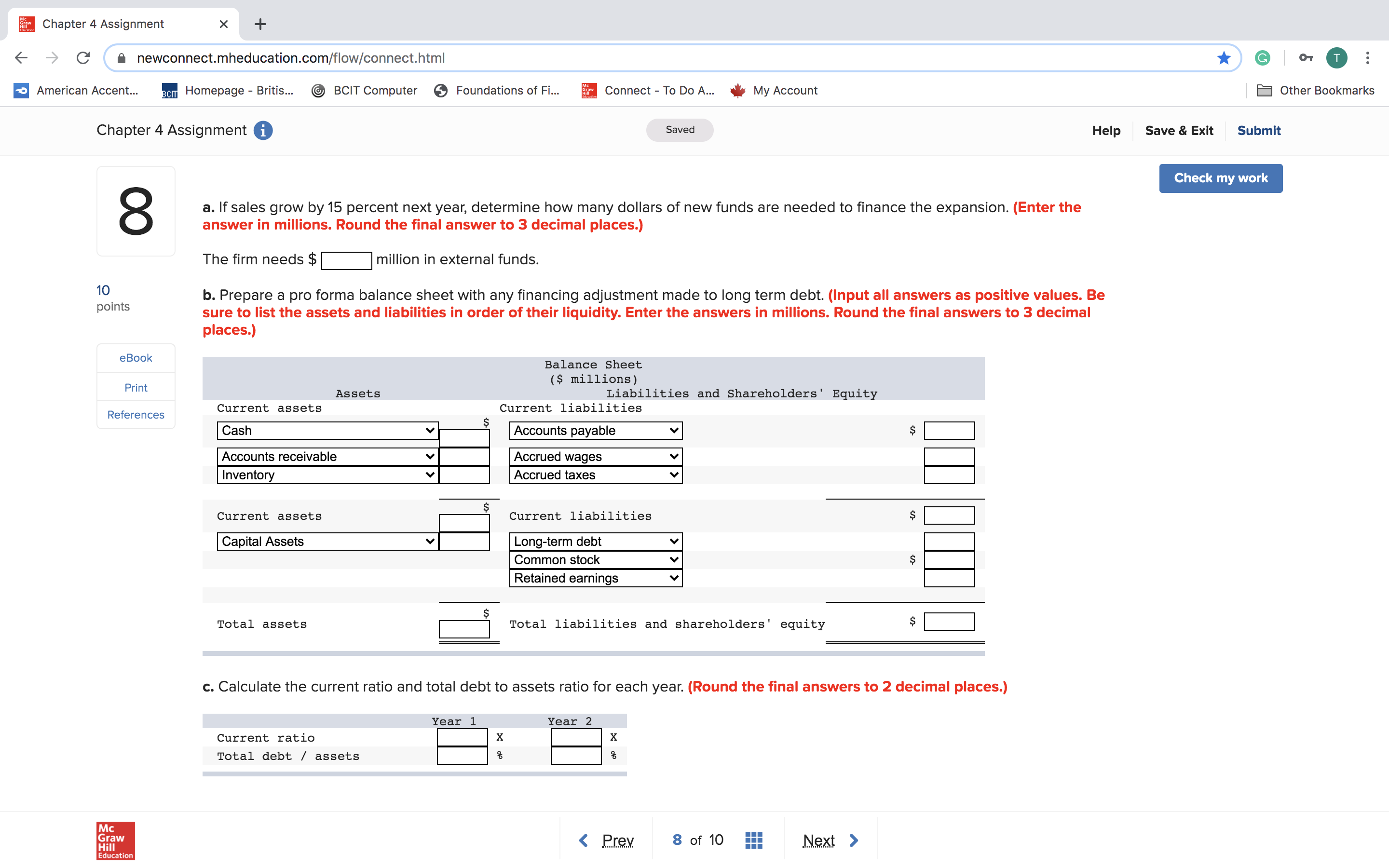Open Chrome's three-dot menu

click(1367, 58)
